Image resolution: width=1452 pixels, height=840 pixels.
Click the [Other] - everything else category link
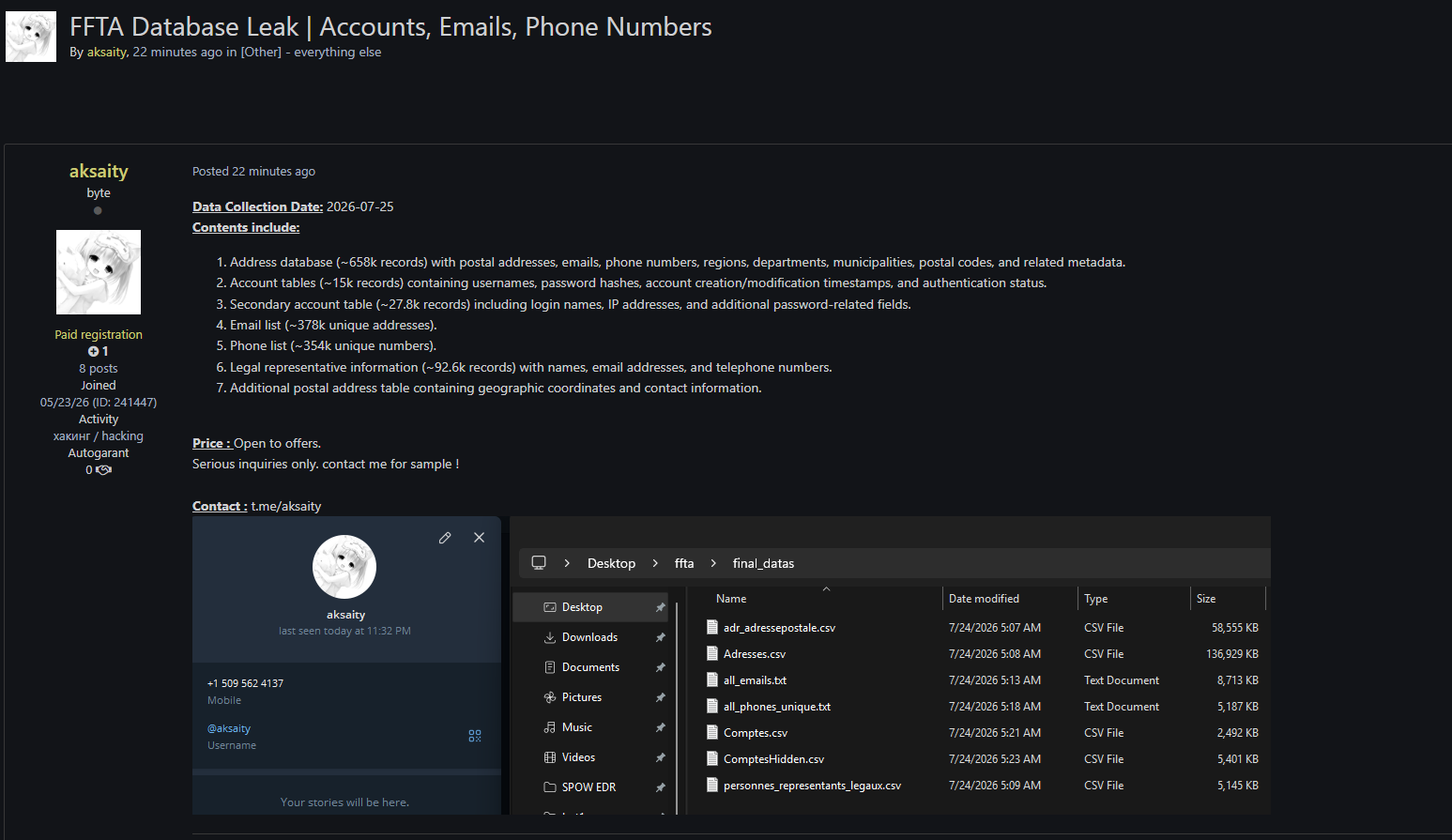311,52
